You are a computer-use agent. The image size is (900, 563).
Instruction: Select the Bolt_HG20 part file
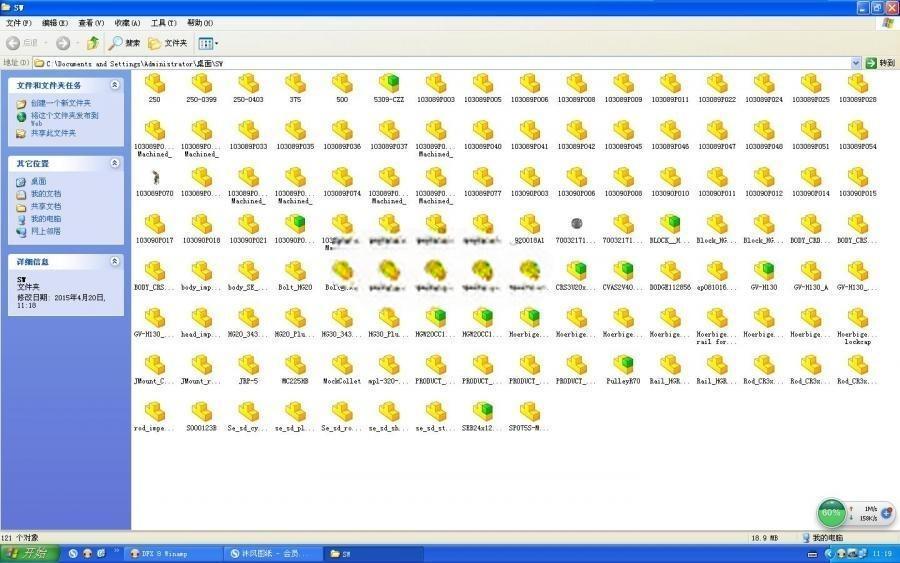(295, 272)
